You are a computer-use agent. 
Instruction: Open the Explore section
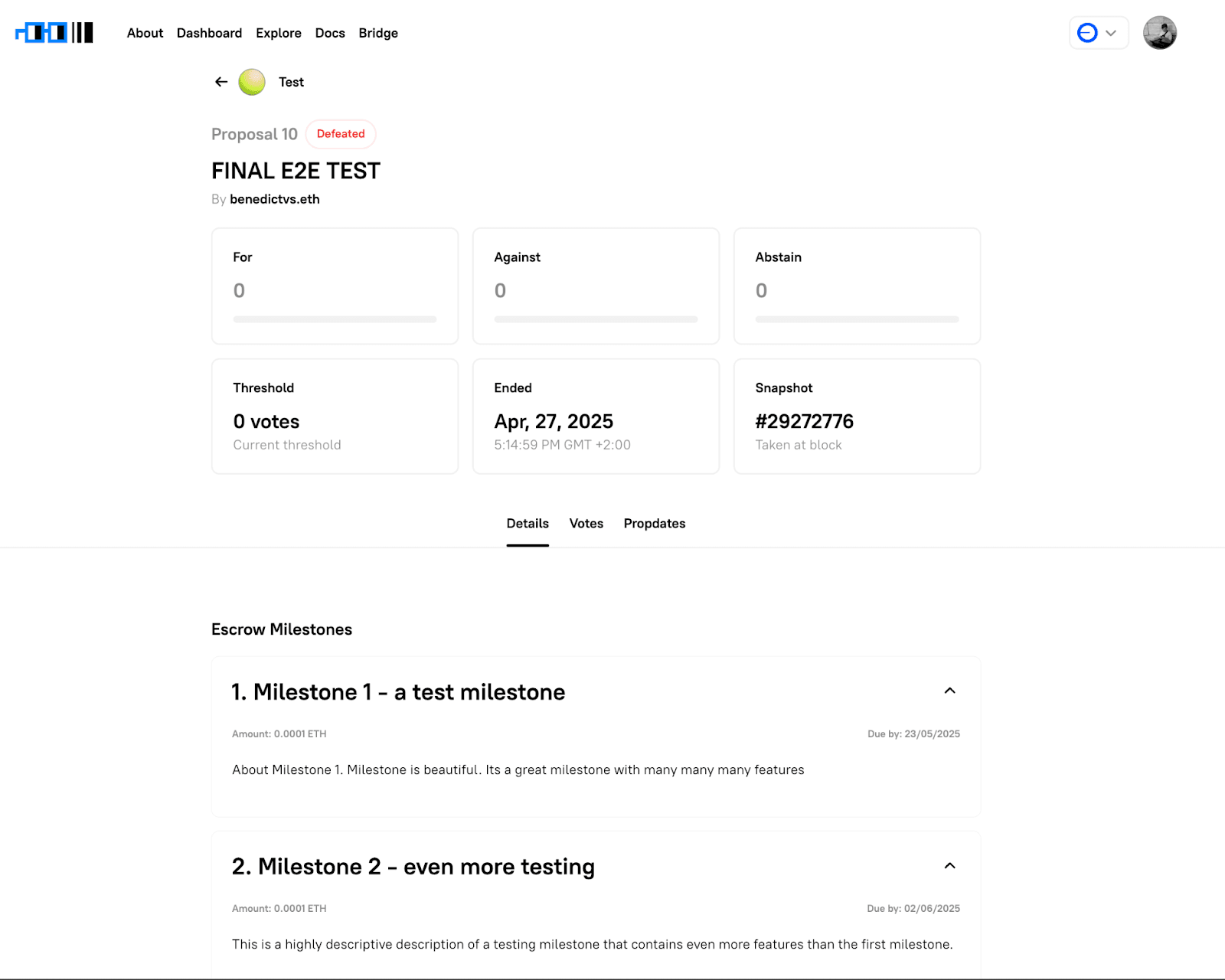click(278, 33)
